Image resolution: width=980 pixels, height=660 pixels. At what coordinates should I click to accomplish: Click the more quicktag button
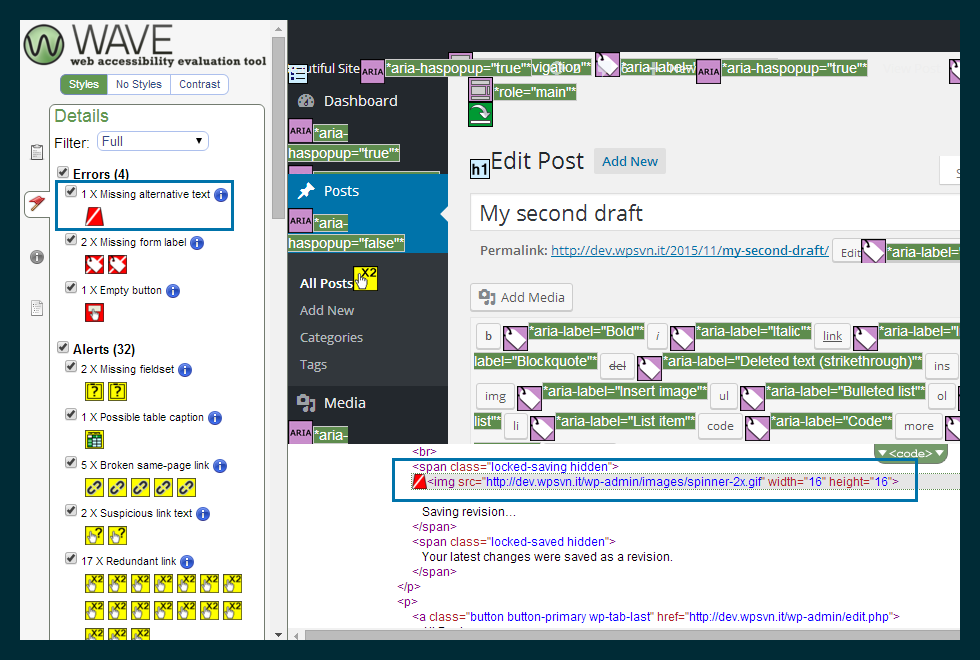pos(919,426)
